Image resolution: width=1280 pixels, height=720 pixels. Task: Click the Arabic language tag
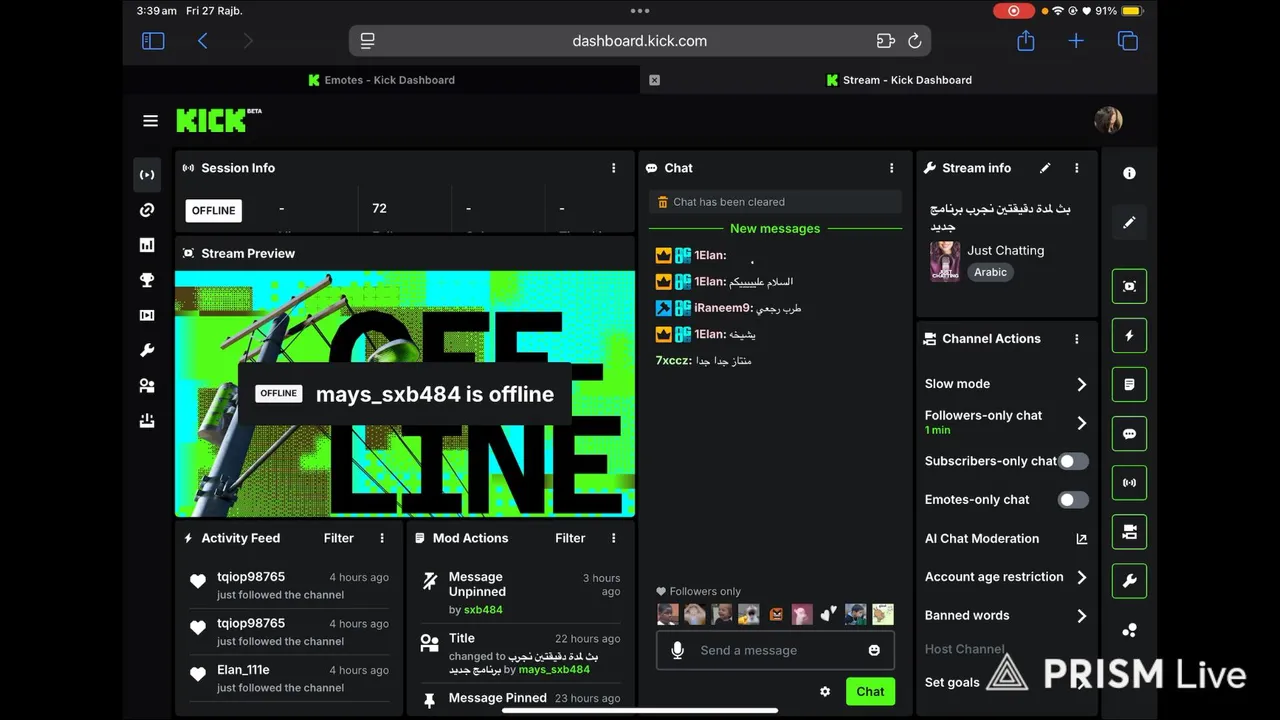click(990, 272)
